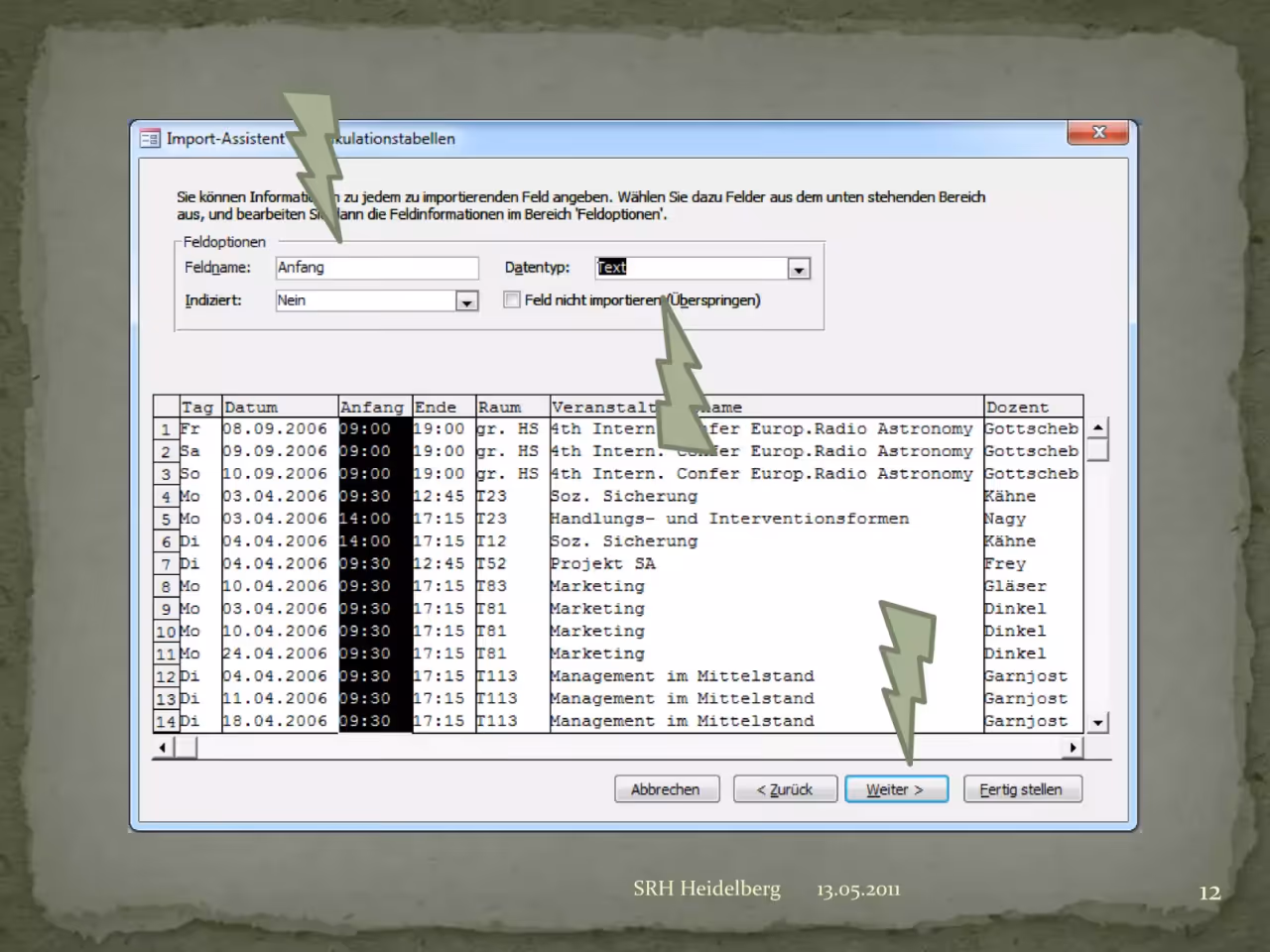Click Anfang cell 14:00 in row 5
Screen dimensions: 1270x952
(x=365, y=519)
